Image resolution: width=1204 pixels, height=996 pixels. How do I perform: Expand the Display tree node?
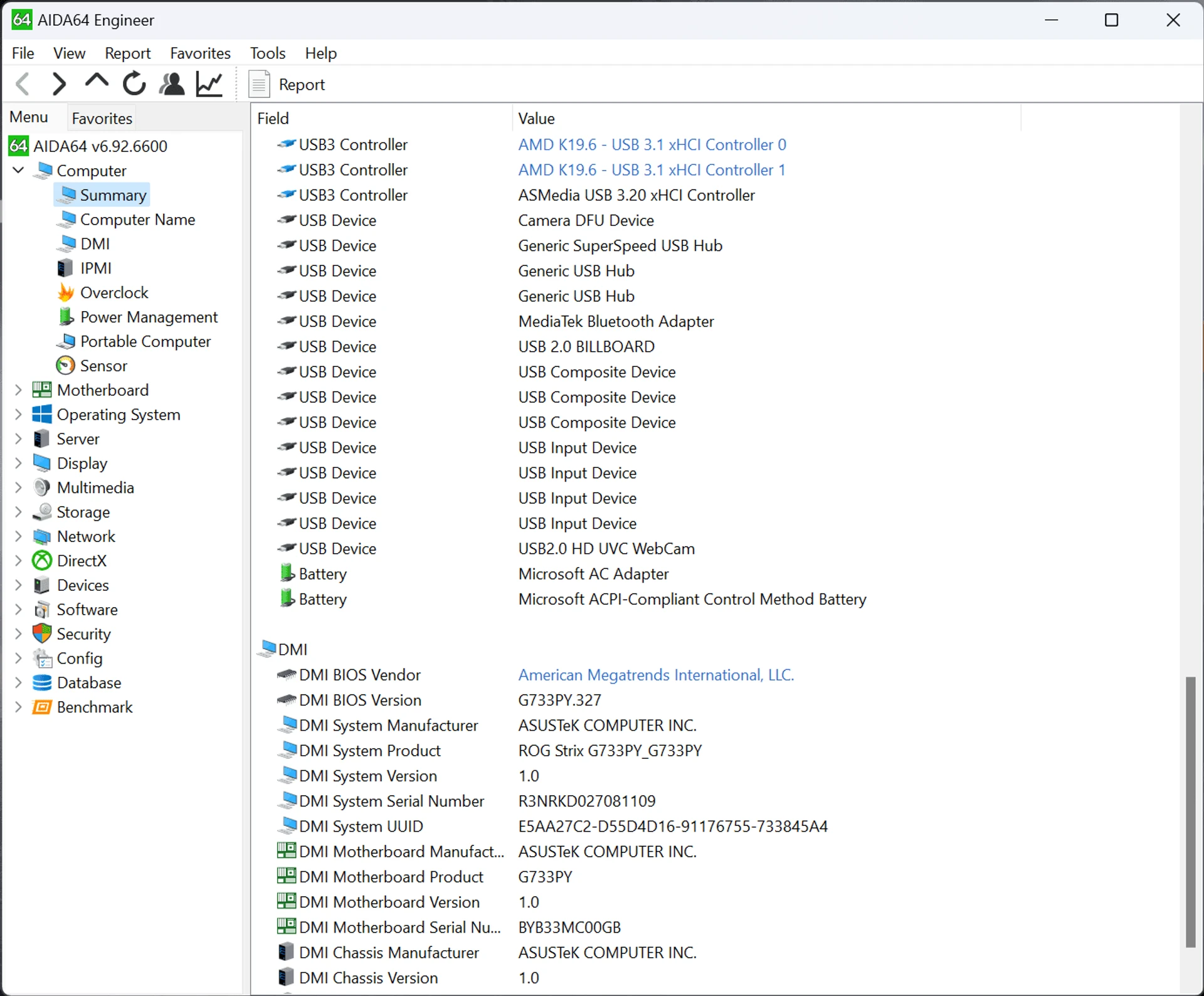pyautogui.click(x=18, y=464)
